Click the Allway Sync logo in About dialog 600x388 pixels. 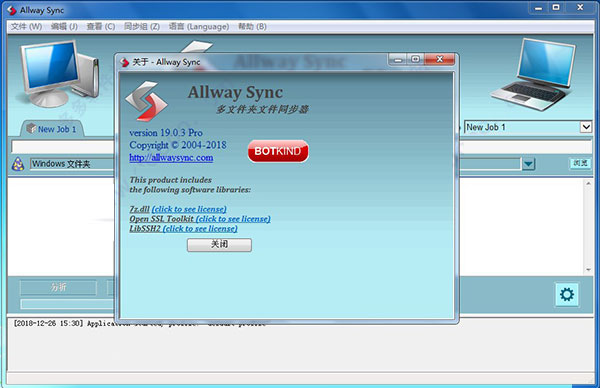pyautogui.click(x=146, y=101)
